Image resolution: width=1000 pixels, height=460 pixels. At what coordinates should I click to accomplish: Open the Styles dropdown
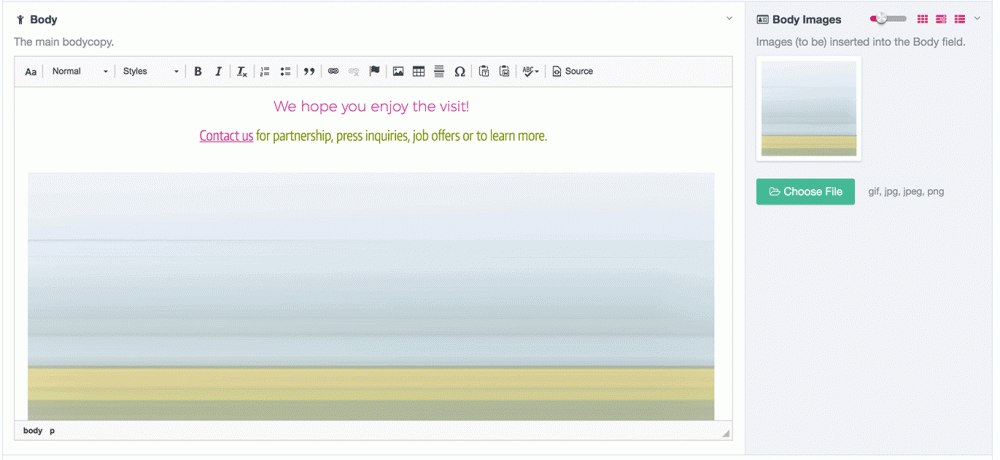pos(150,71)
